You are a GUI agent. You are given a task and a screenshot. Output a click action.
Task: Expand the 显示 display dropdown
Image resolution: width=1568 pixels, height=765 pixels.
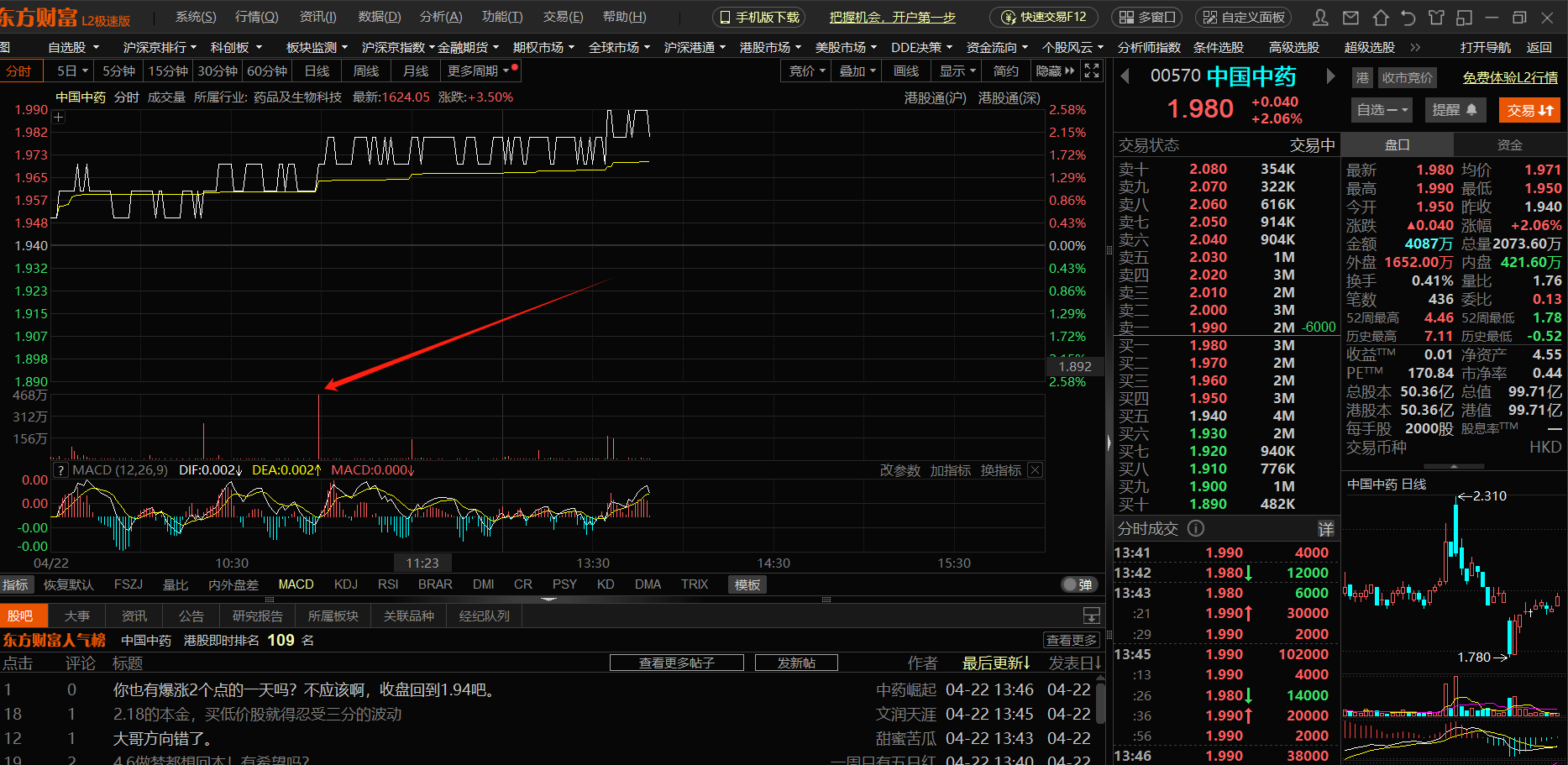coord(957,71)
